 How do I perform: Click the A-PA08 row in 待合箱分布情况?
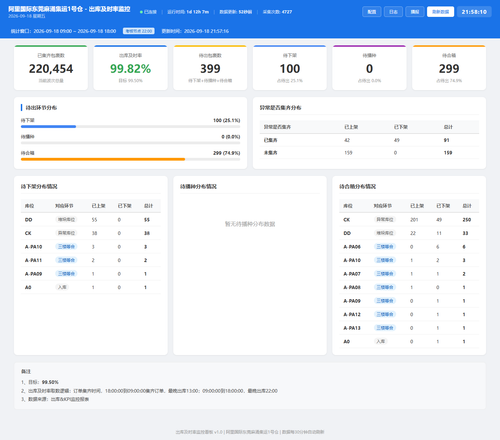click(409, 287)
